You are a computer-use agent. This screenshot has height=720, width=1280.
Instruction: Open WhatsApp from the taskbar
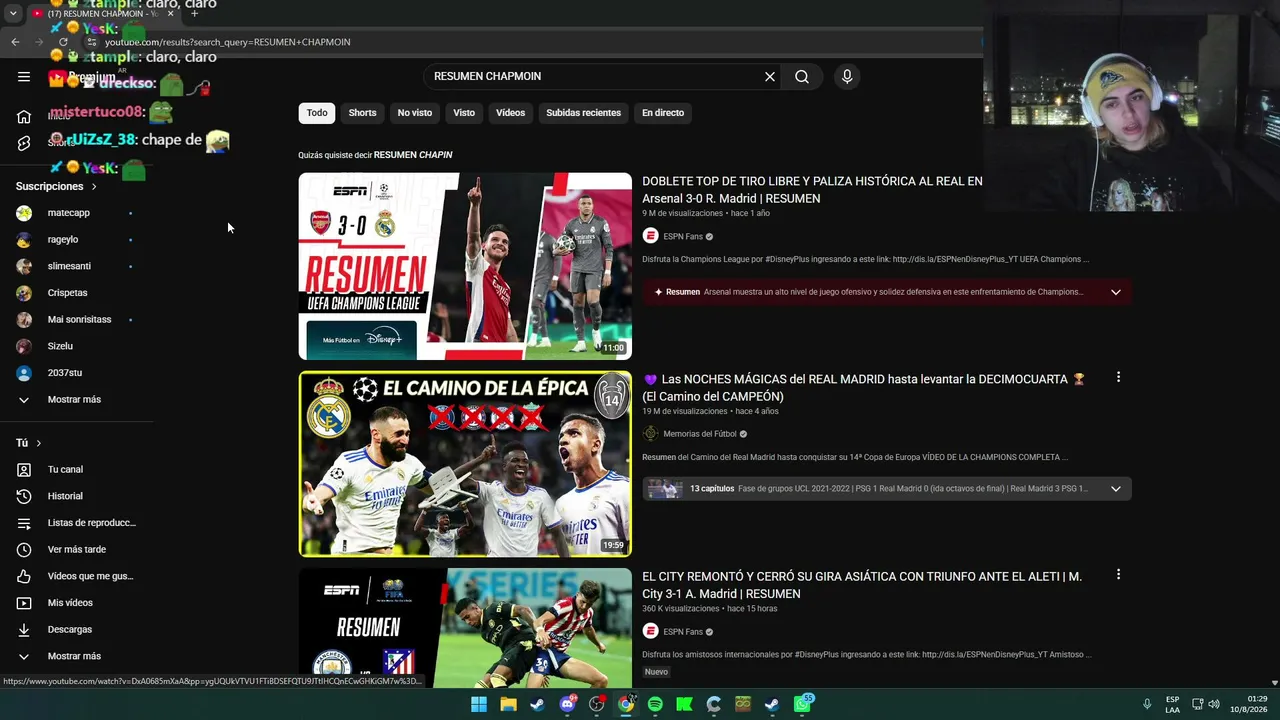[802, 704]
